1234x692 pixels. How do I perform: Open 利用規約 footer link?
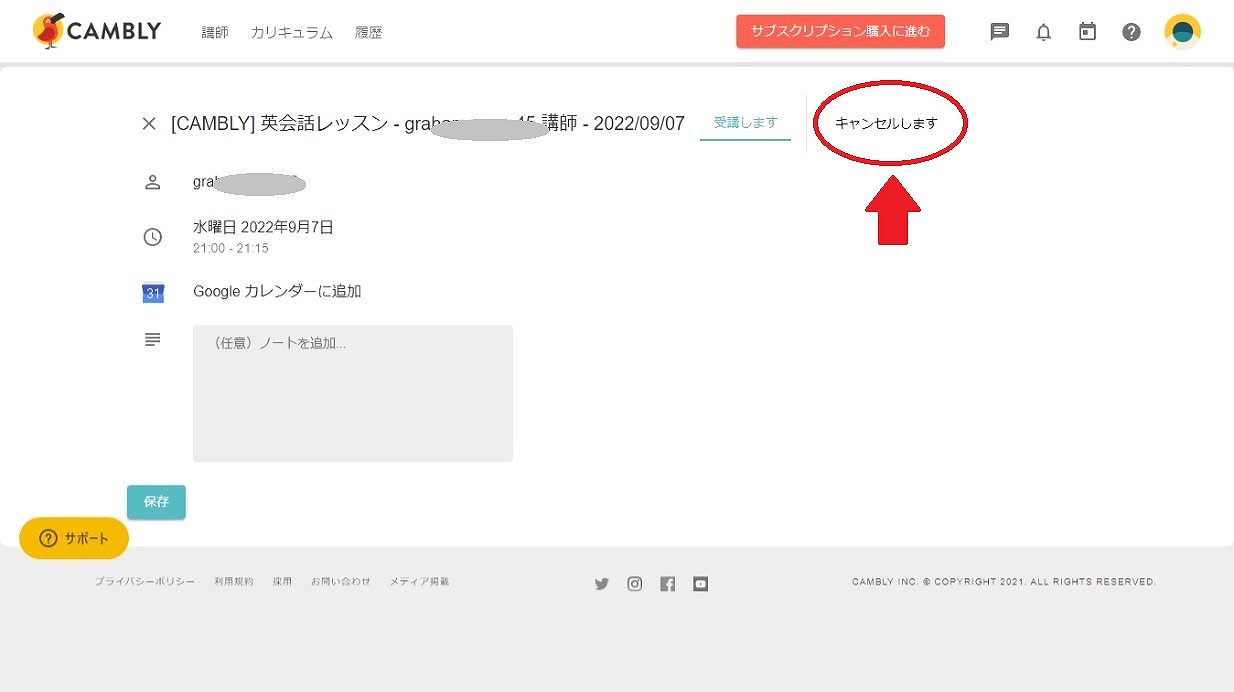coord(233,582)
